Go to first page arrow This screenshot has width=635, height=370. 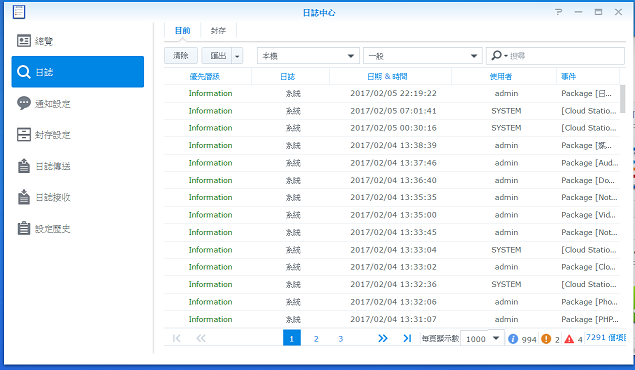[x=177, y=338]
